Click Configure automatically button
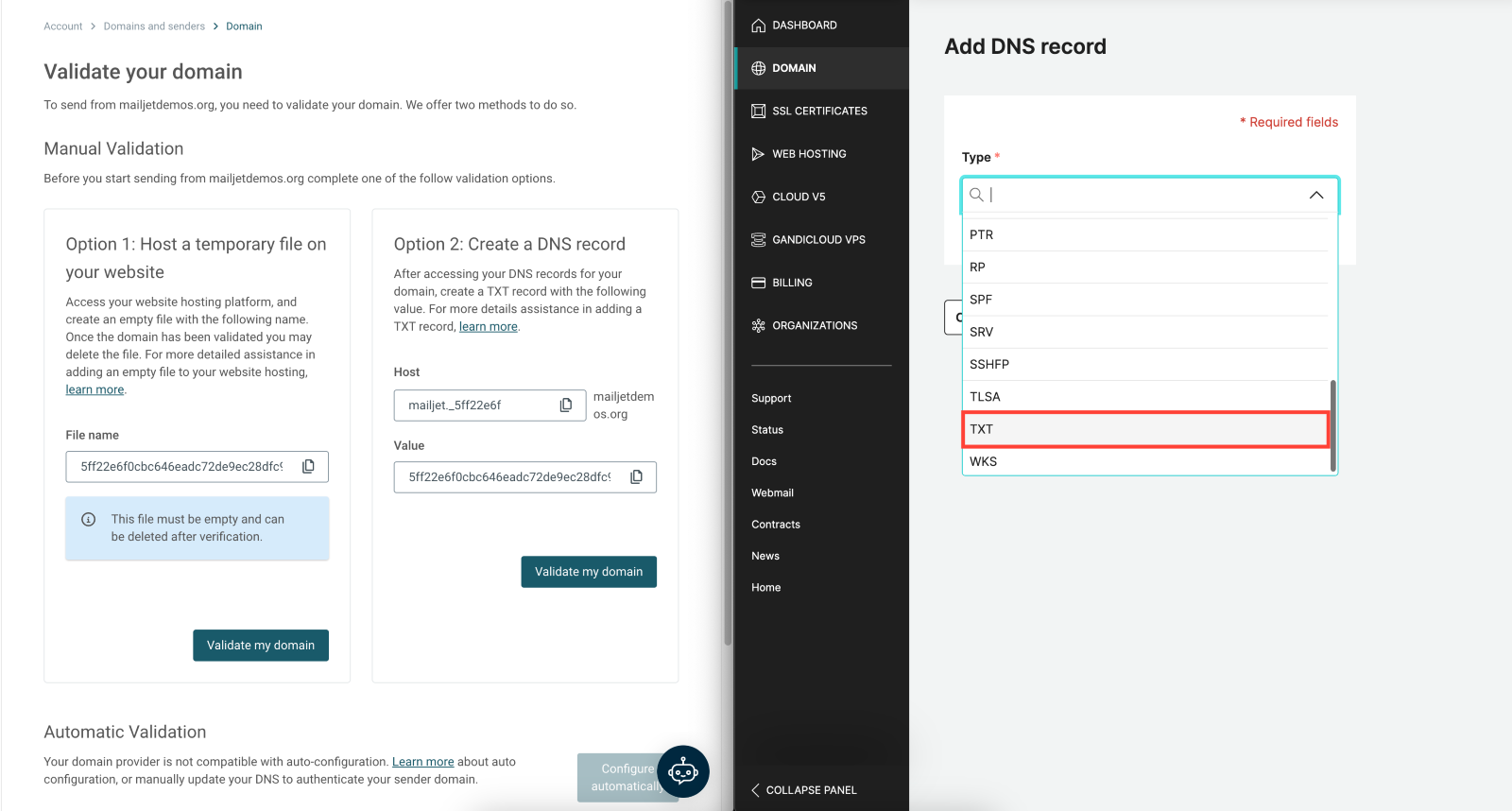 tap(627, 778)
